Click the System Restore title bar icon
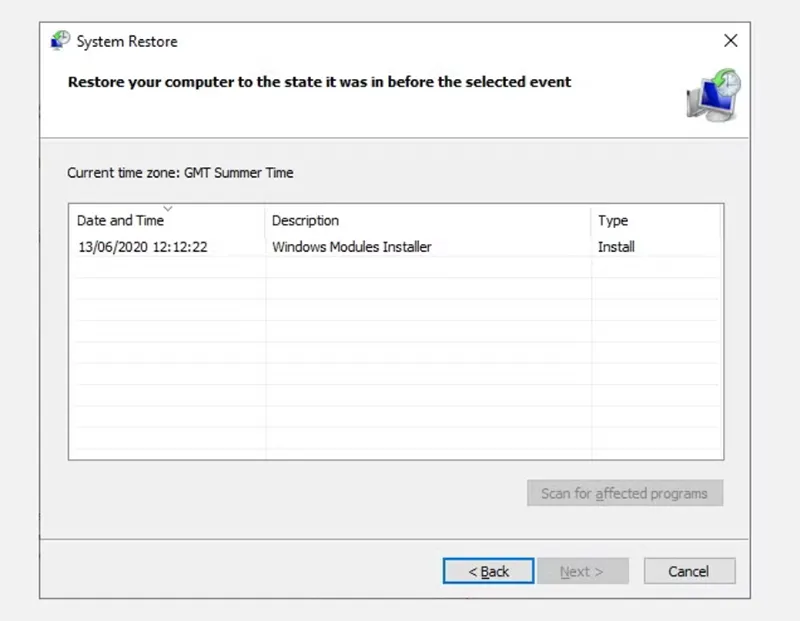Image resolution: width=800 pixels, height=621 pixels. (x=60, y=42)
